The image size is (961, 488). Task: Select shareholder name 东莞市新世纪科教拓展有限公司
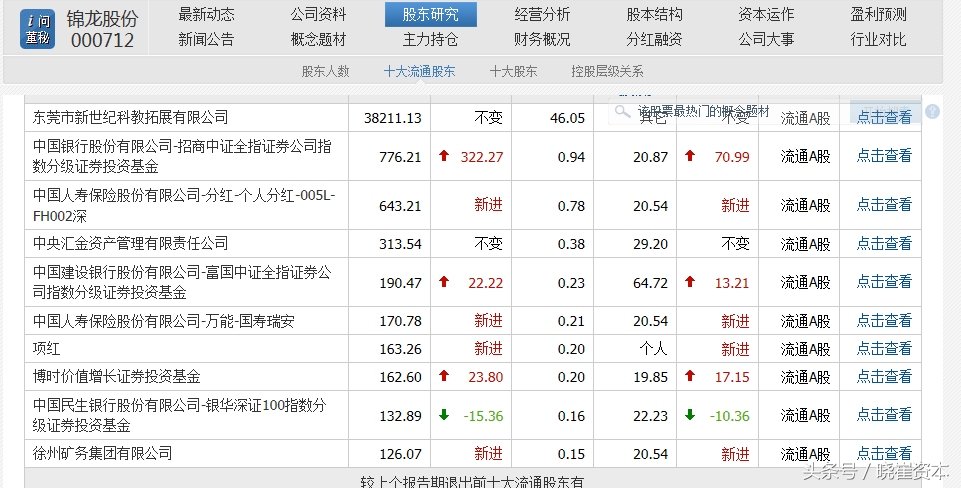(x=130, y=117)
